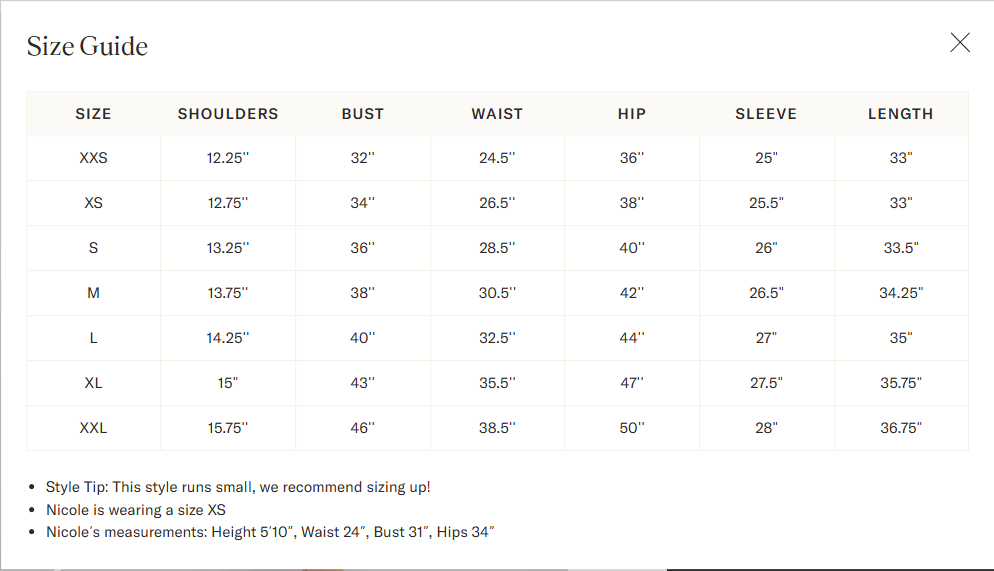The image size is (994, 571).
Task: Click the BUST column header
Action: (x=363, y=114)
